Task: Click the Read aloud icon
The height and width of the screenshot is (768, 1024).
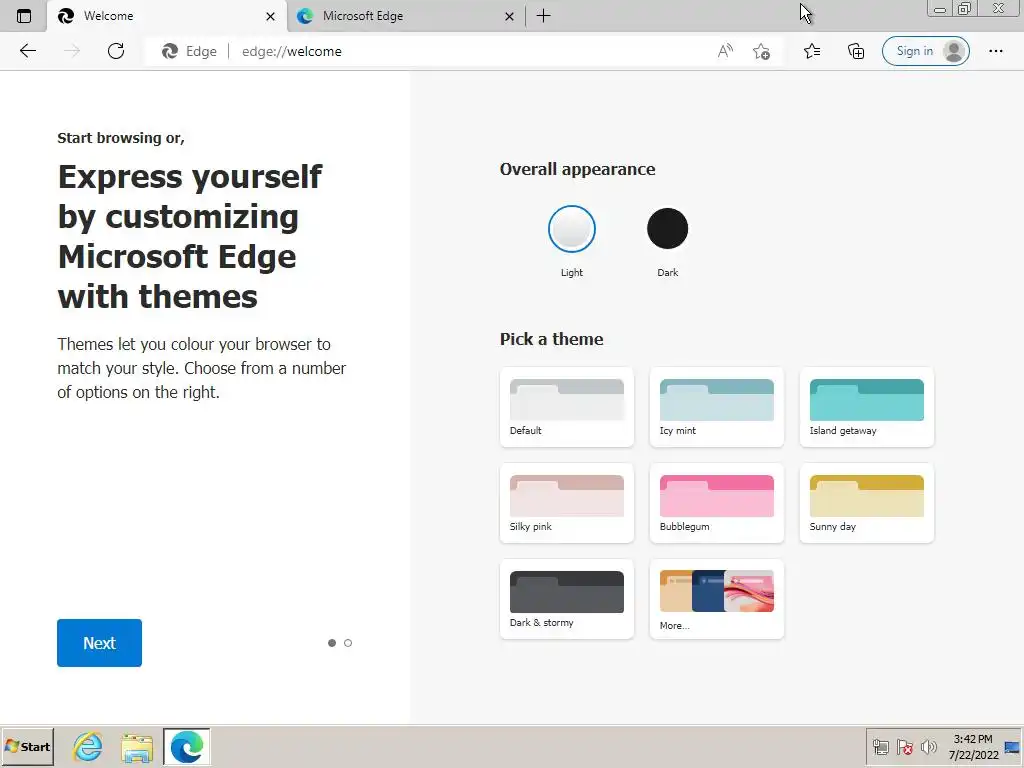Action: 725,51
